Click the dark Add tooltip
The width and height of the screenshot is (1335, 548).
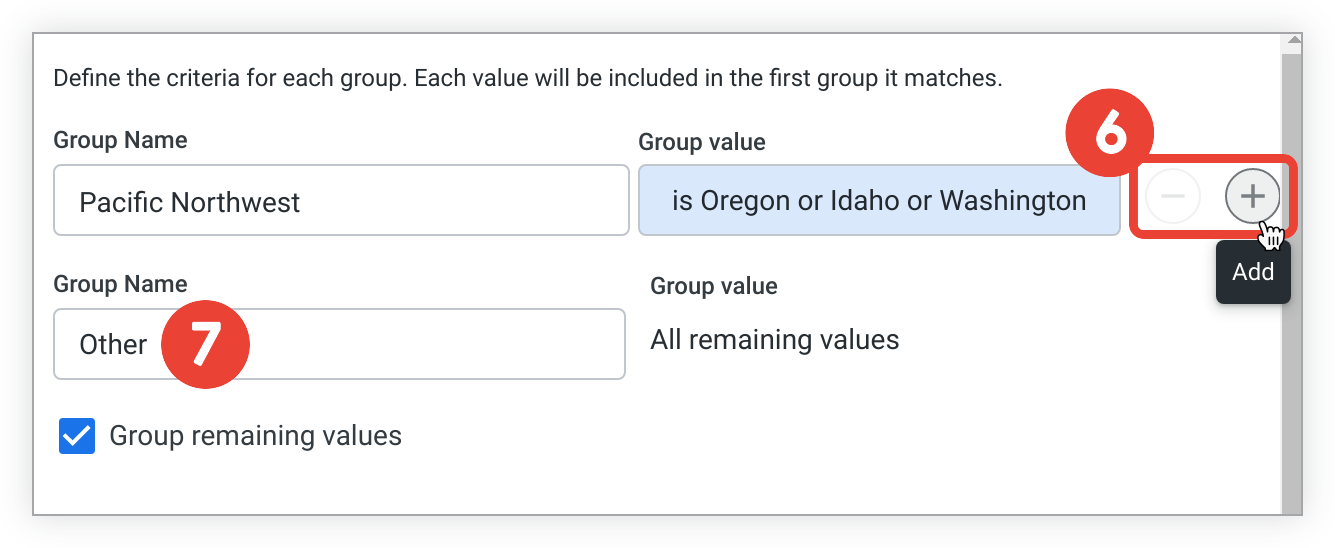[x=1252, y=272]
